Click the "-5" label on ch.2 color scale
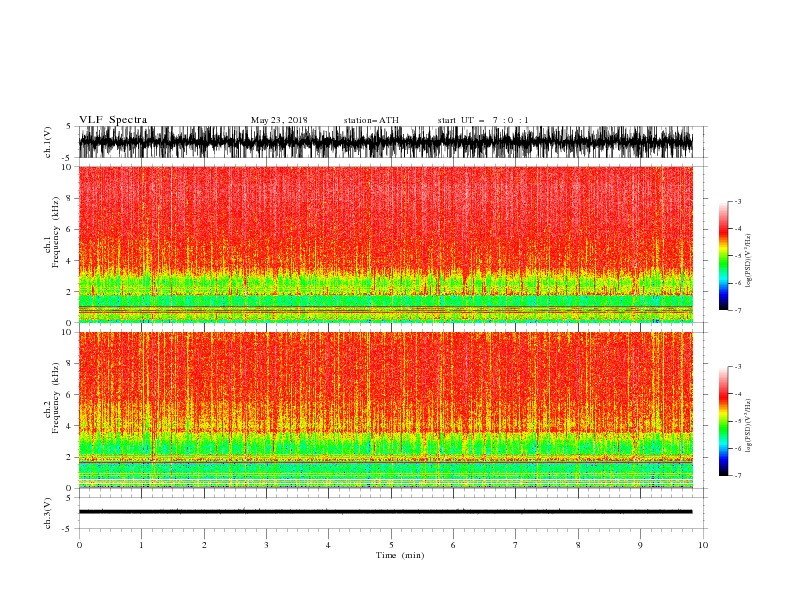The width and height of the screenshot is (792, 612). tap(737, 421)
